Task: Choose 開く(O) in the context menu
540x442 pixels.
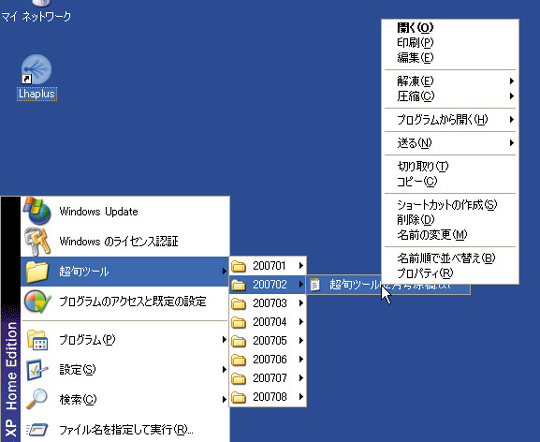Action: (x=450, y=28)
